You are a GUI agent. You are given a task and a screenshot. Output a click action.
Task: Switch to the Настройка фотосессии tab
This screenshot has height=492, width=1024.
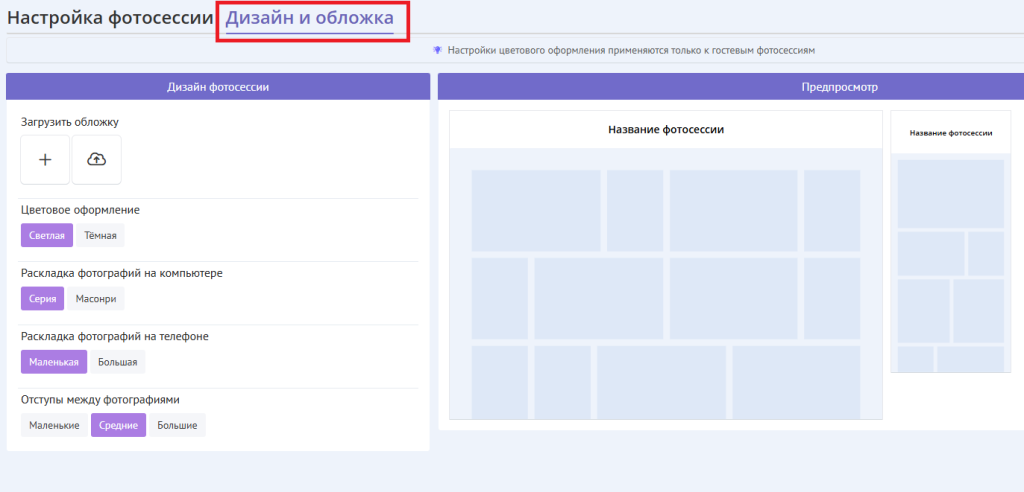point(110,18)
